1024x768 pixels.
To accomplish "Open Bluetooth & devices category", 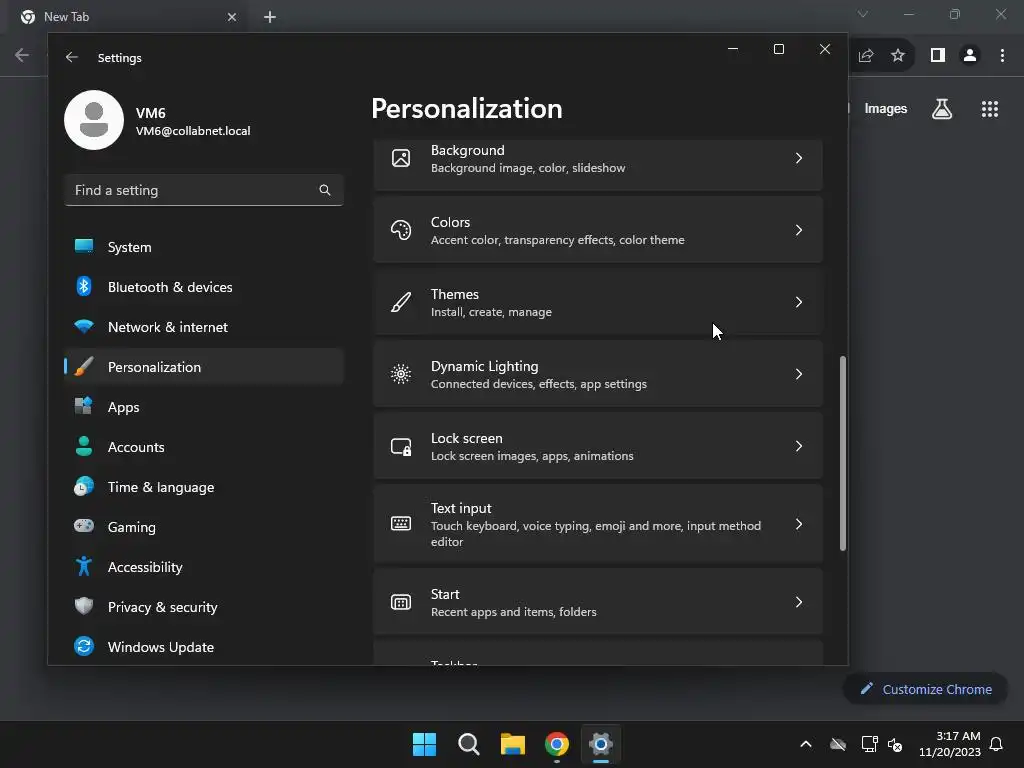I will (x=204, y=287).
